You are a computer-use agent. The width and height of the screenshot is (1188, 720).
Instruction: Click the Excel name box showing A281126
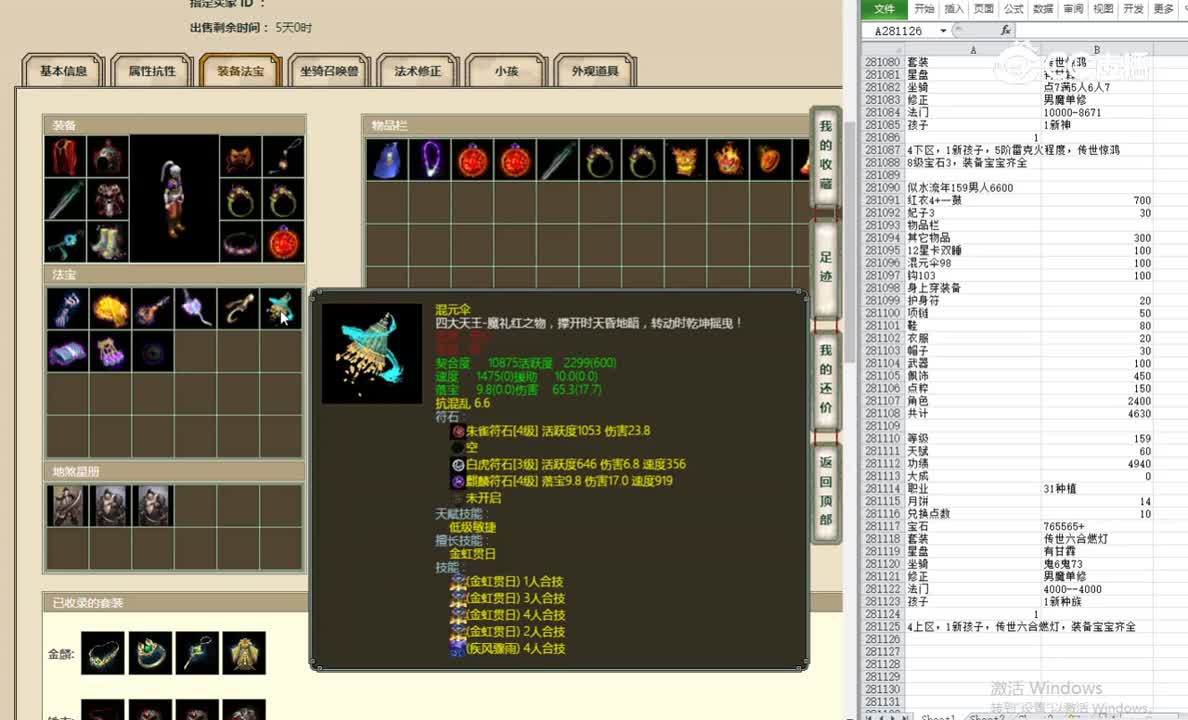[x=900, y=30]
